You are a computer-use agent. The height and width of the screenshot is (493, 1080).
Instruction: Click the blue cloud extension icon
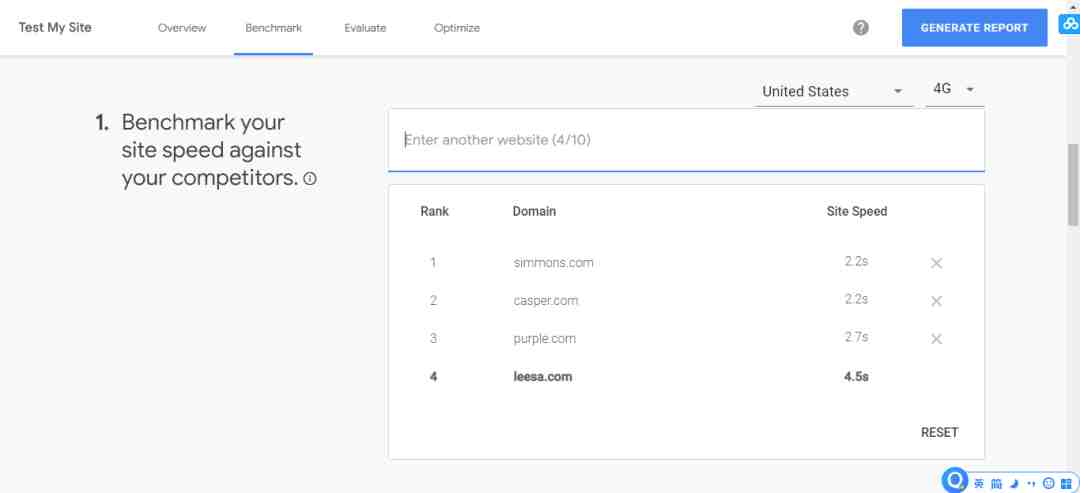point(1069,24)
